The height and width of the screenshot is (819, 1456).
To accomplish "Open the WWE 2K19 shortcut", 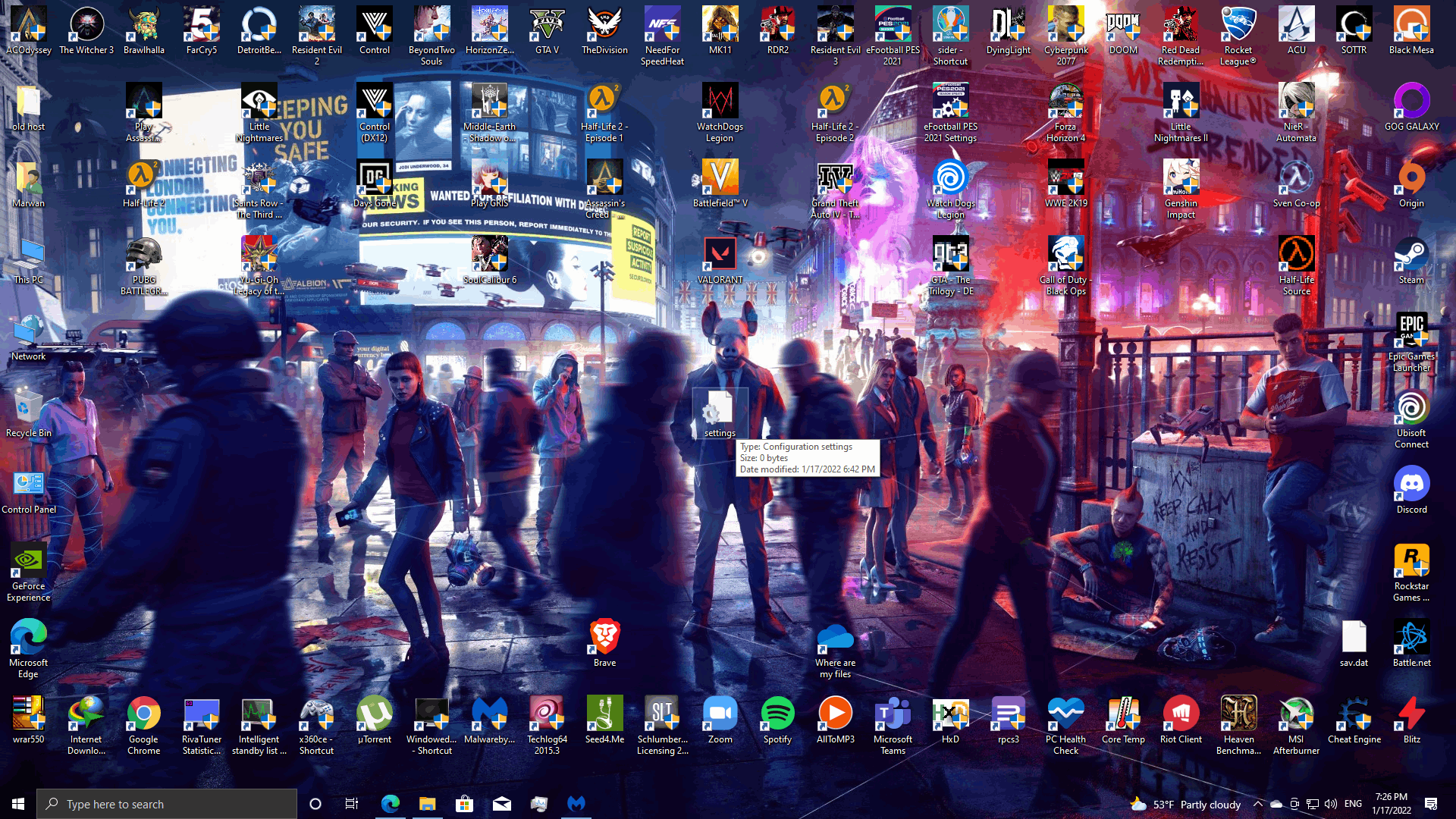I will click(x=1065, y=184).
